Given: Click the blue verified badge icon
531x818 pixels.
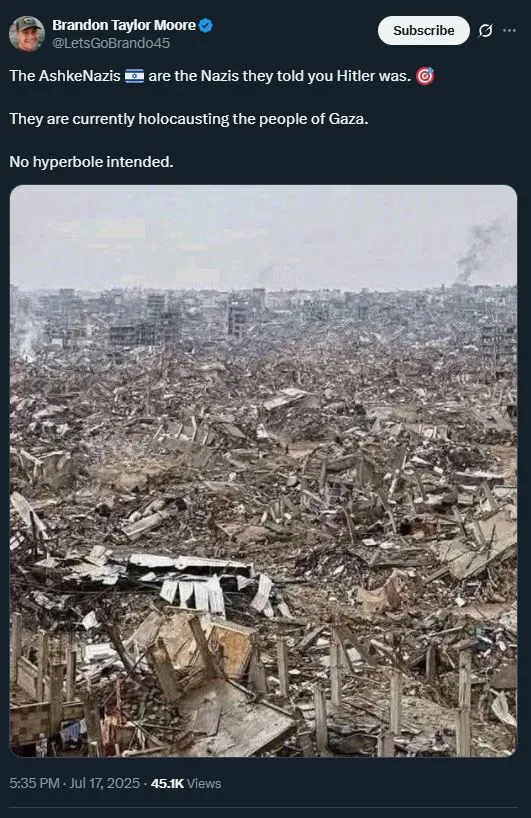Looking at the screenshot, I should pos(206,25).
